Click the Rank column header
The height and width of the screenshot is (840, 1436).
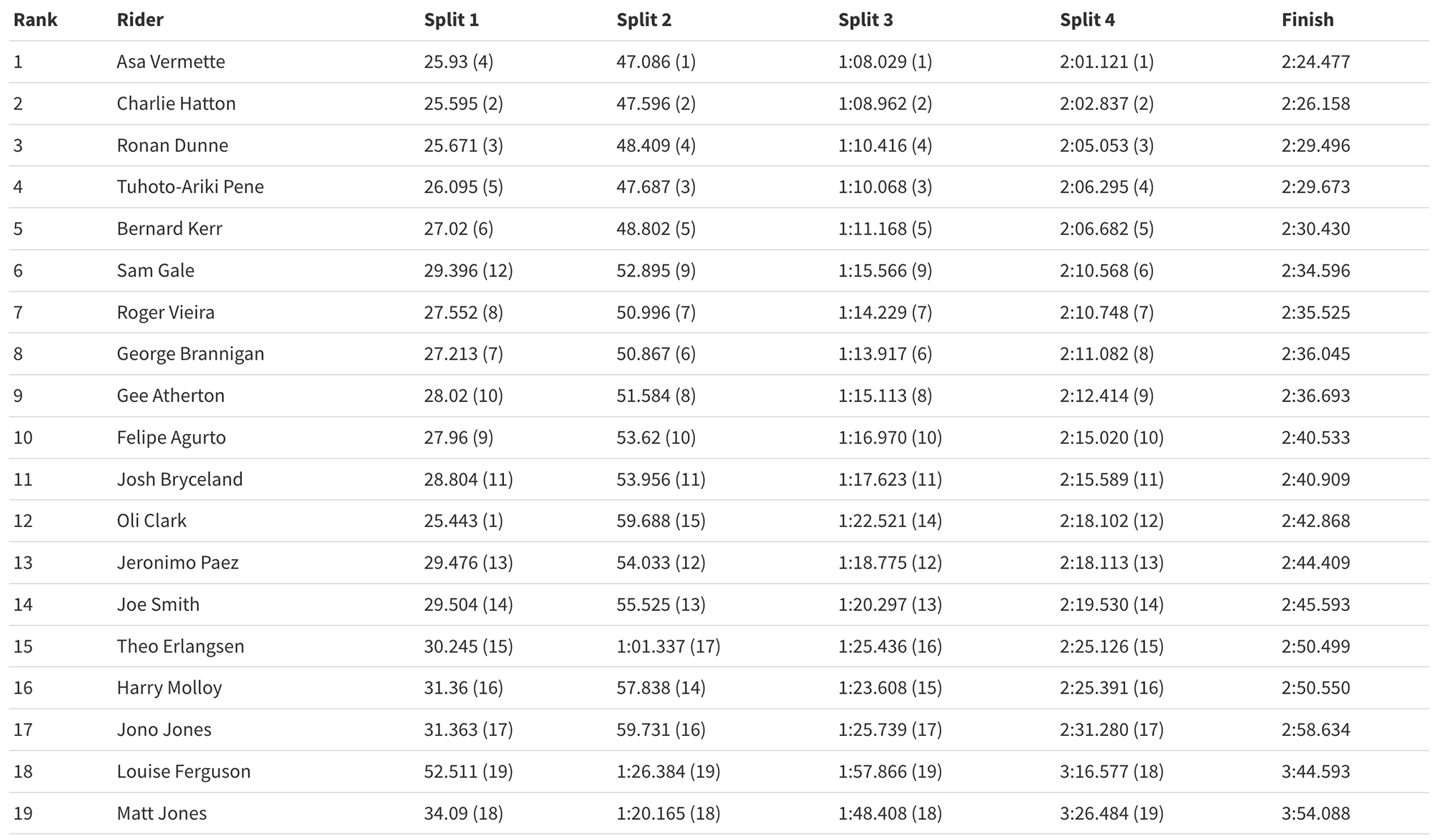pos(35,19)
